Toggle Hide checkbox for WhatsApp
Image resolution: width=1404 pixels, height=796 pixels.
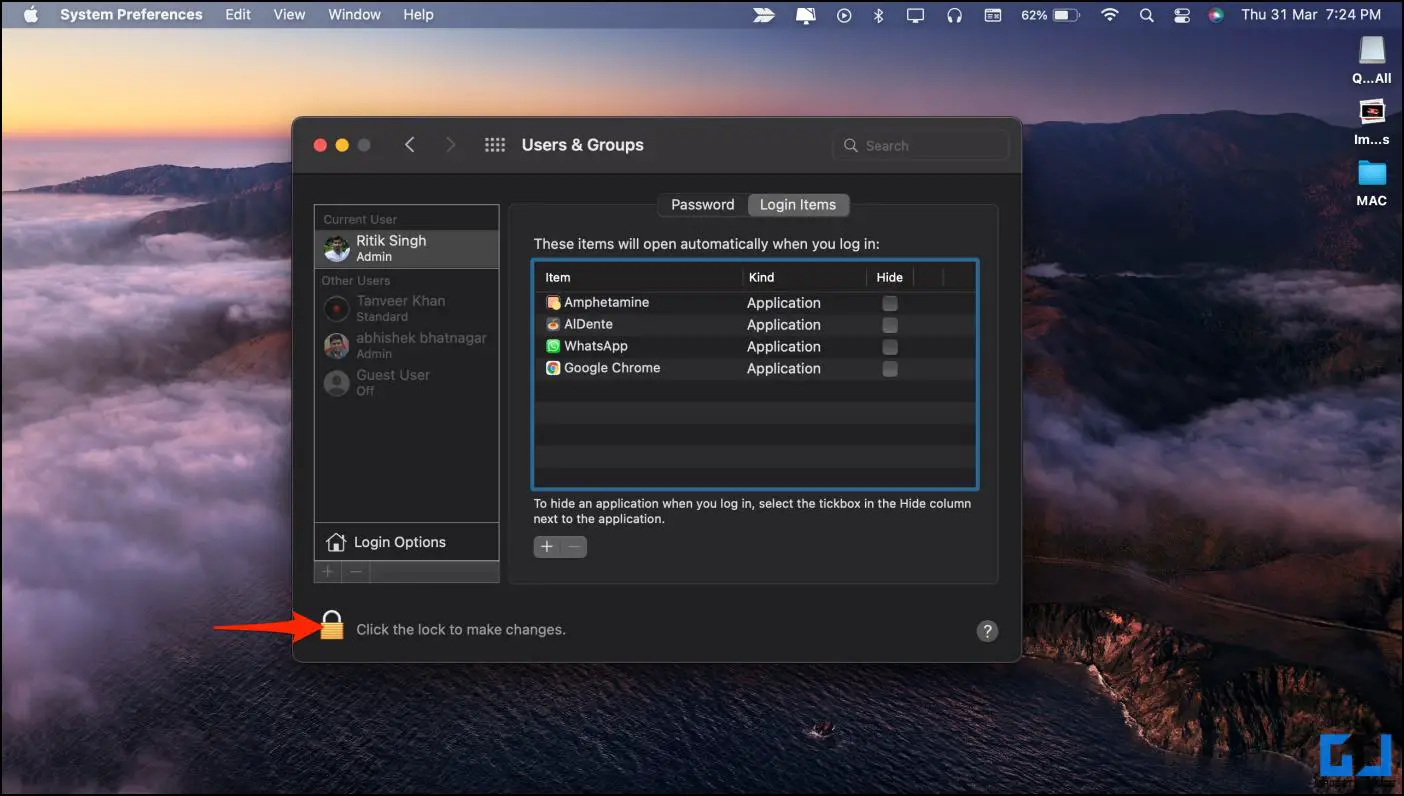(x=890, y=347)
